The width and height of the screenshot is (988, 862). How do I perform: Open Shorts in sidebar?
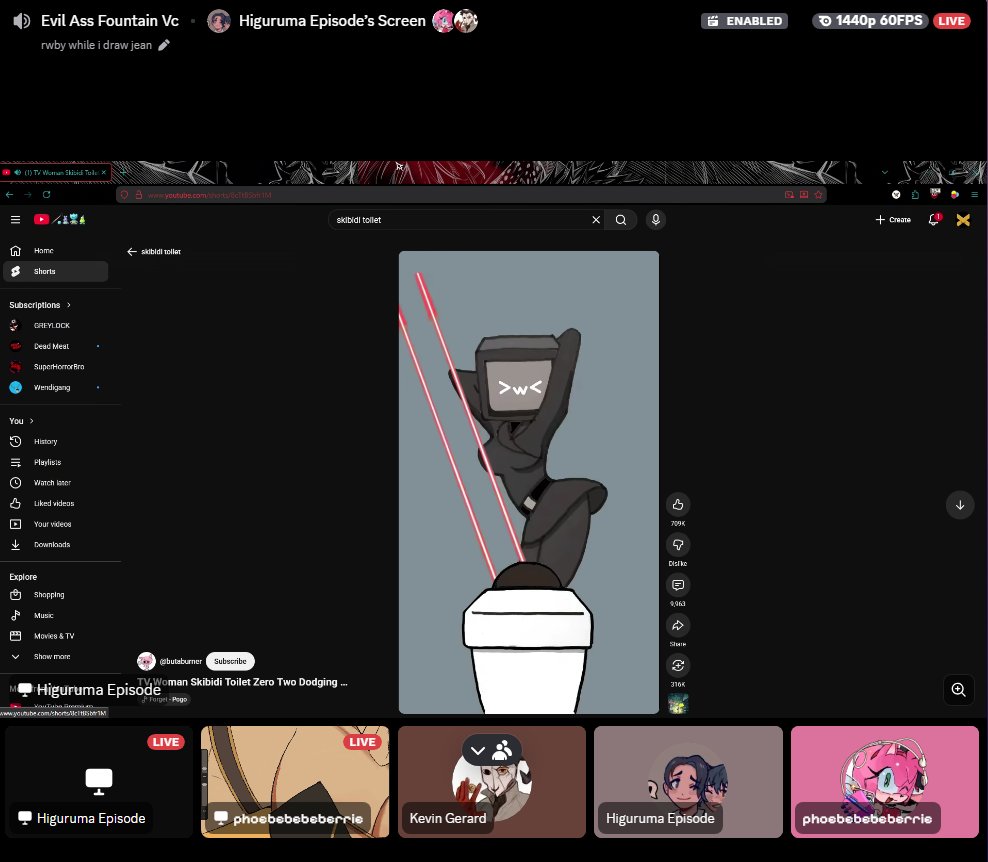point(55,272)
